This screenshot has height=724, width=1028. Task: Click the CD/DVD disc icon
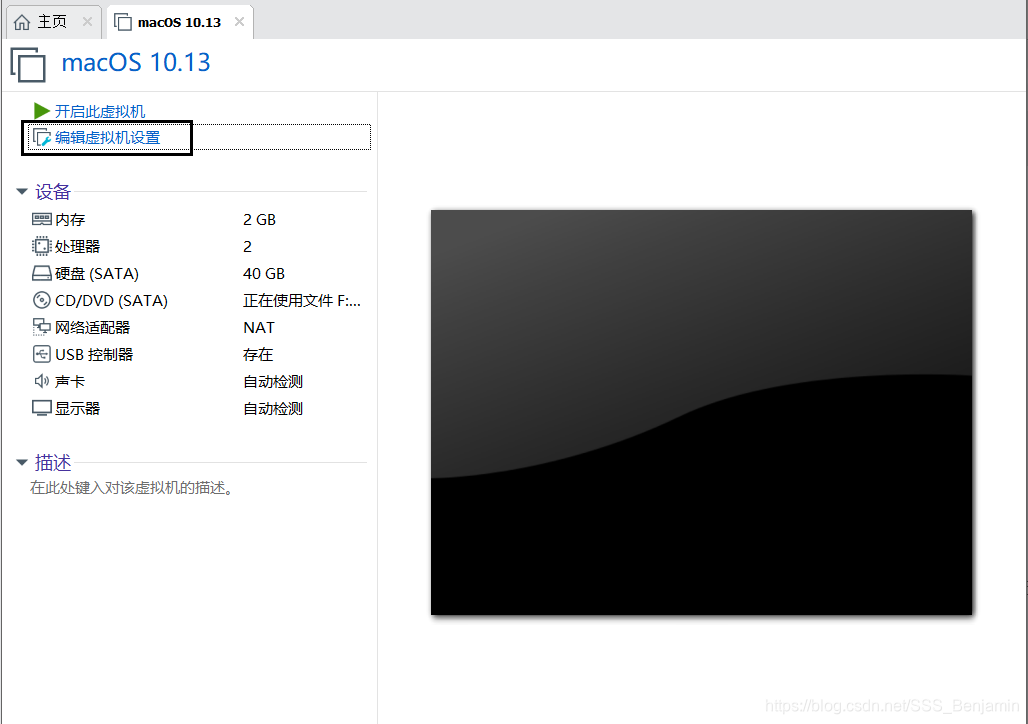pos(41,300)
